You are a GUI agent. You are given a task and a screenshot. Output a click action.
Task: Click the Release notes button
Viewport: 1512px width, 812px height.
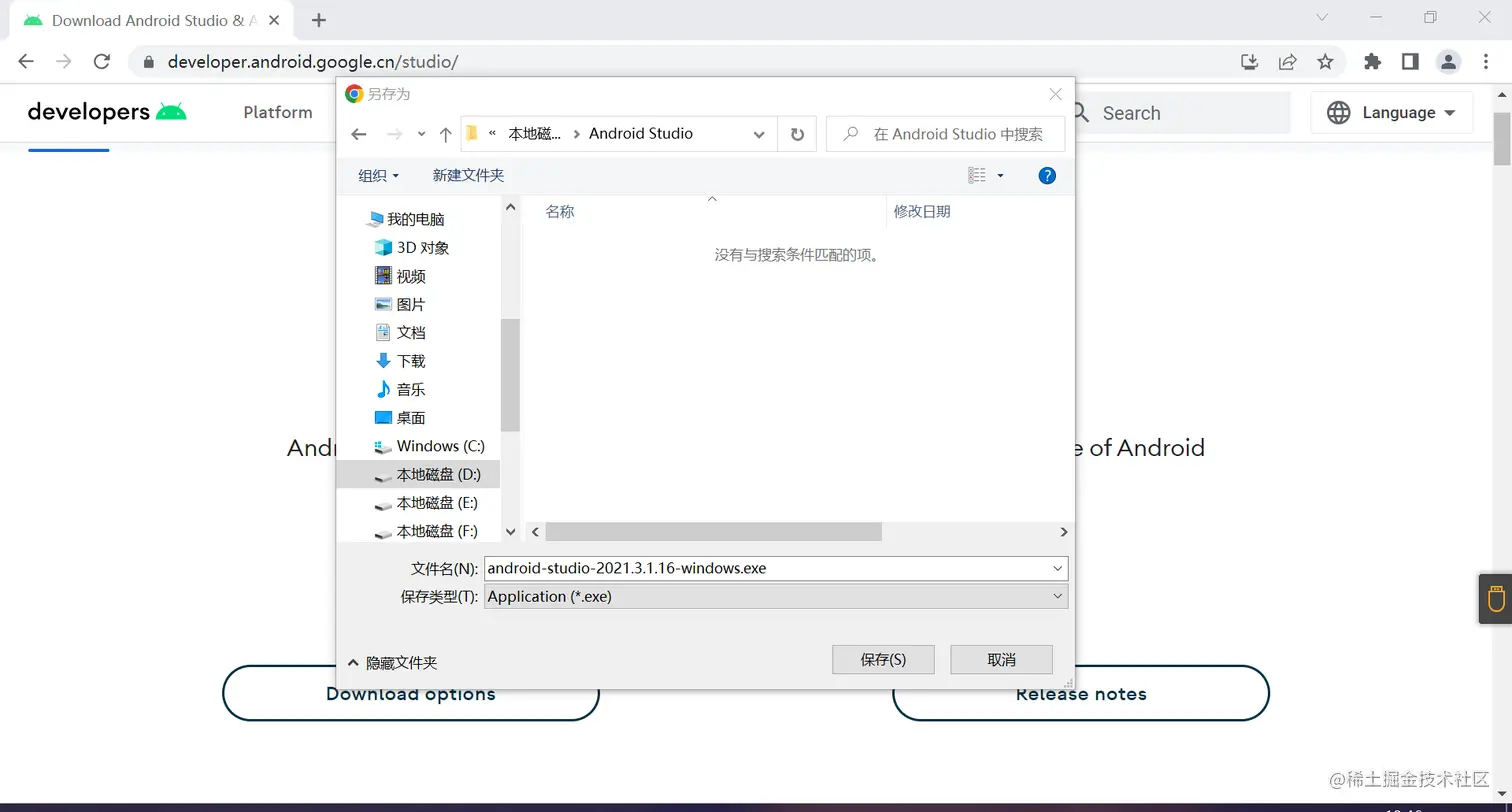pos(1080,693)
